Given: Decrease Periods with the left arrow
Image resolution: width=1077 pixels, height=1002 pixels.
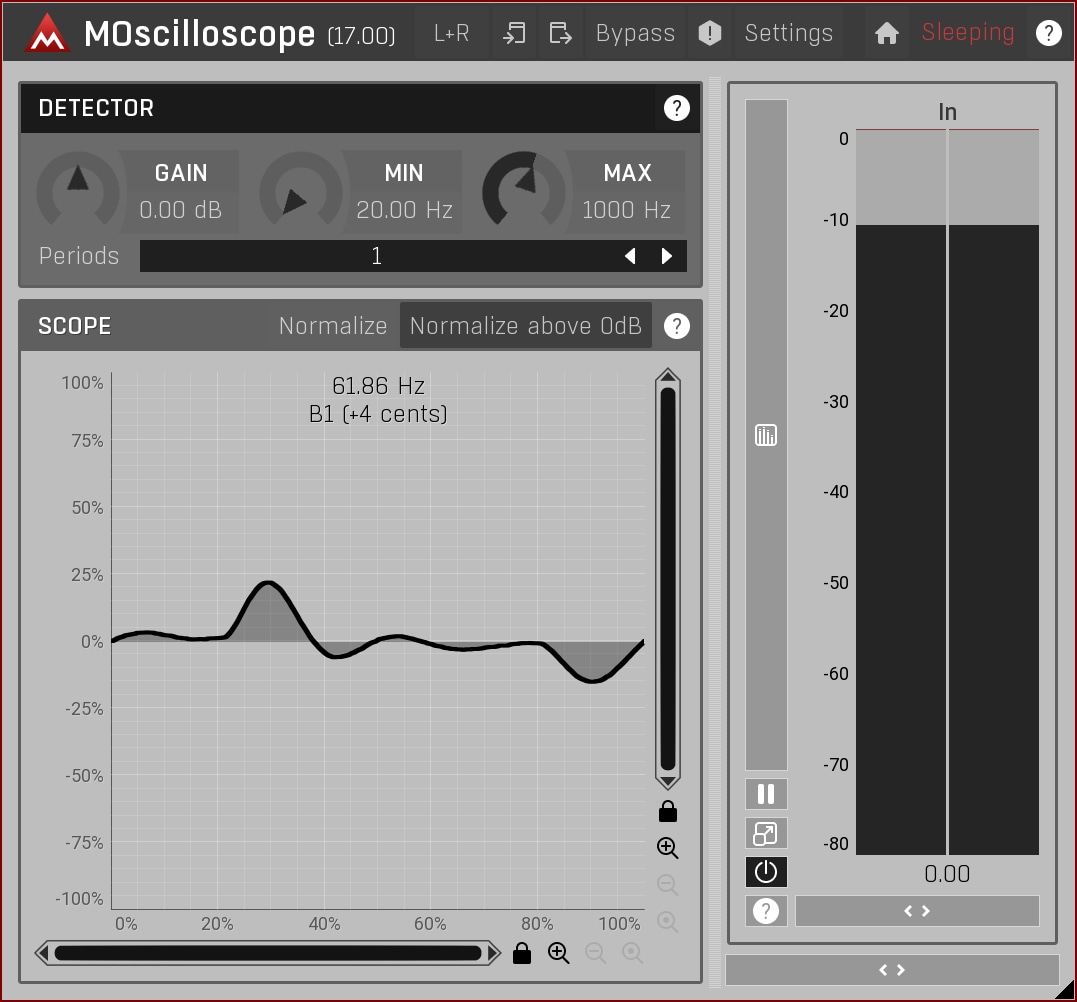Looking at the screenshot, I should tap(630, 256).
